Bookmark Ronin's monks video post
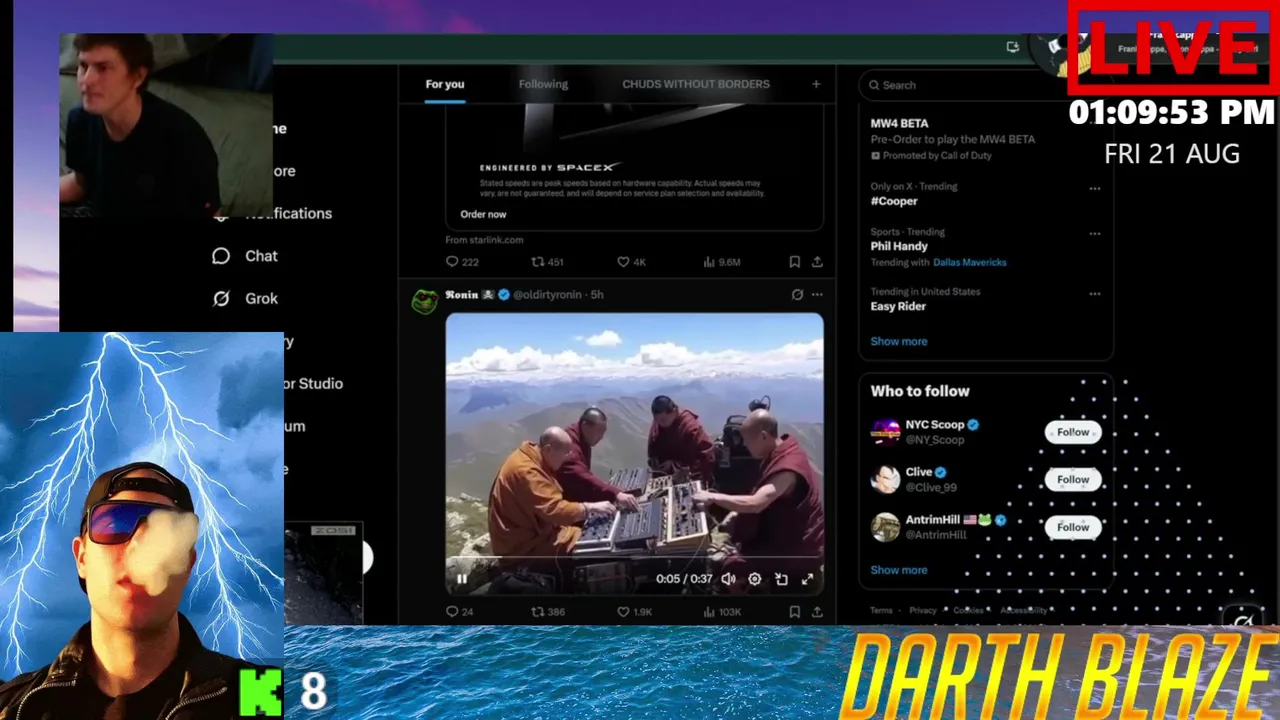The height and width of the screenshot is (720, 1280). [794, 612]
